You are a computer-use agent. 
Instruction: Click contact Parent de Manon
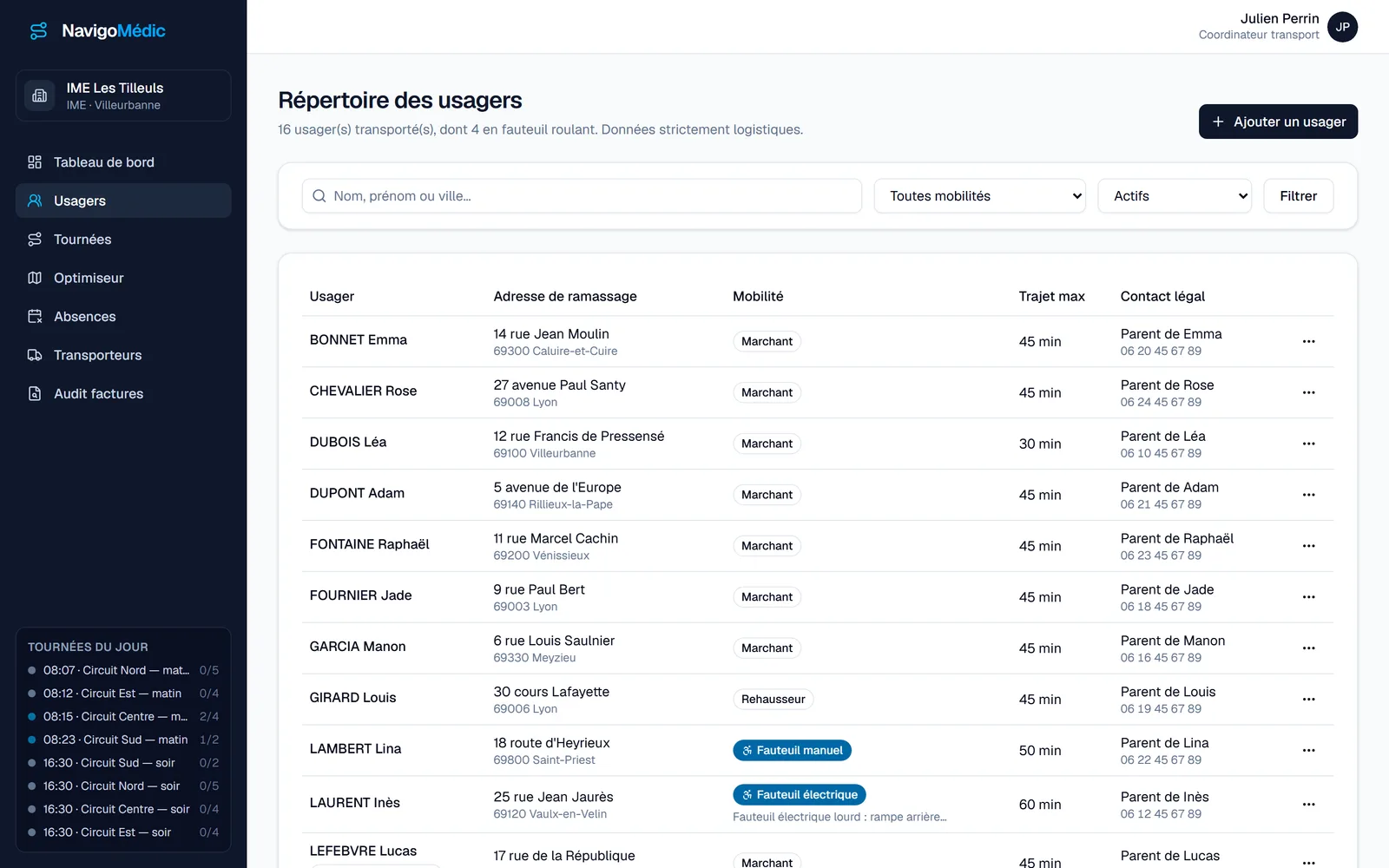pyautogui.click(x=1172, y=641)
